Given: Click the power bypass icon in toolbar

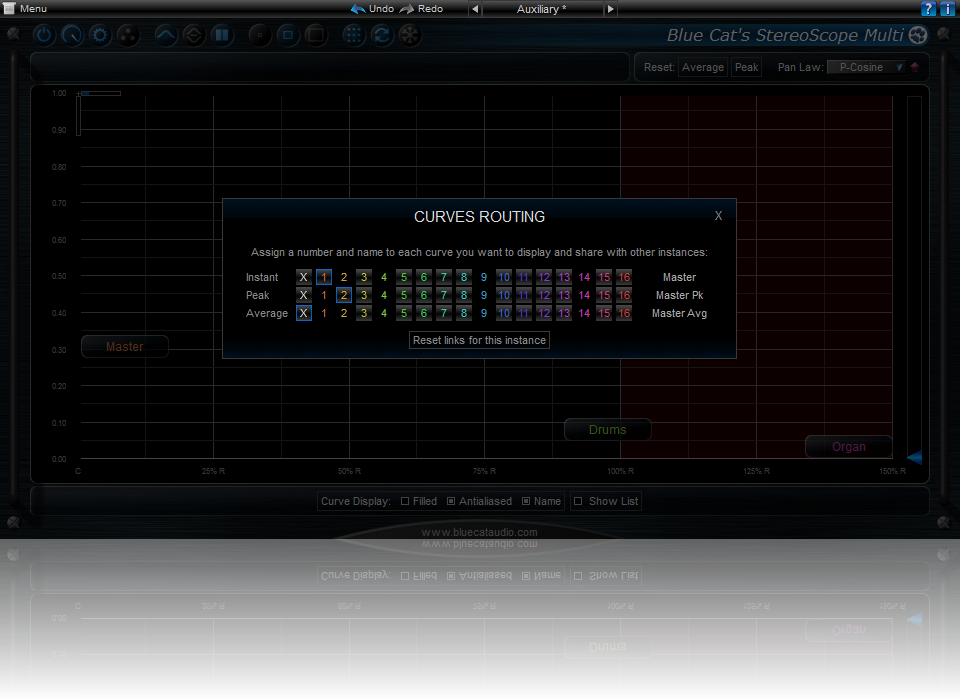Looking at the screenshot, I should (44, 35).
